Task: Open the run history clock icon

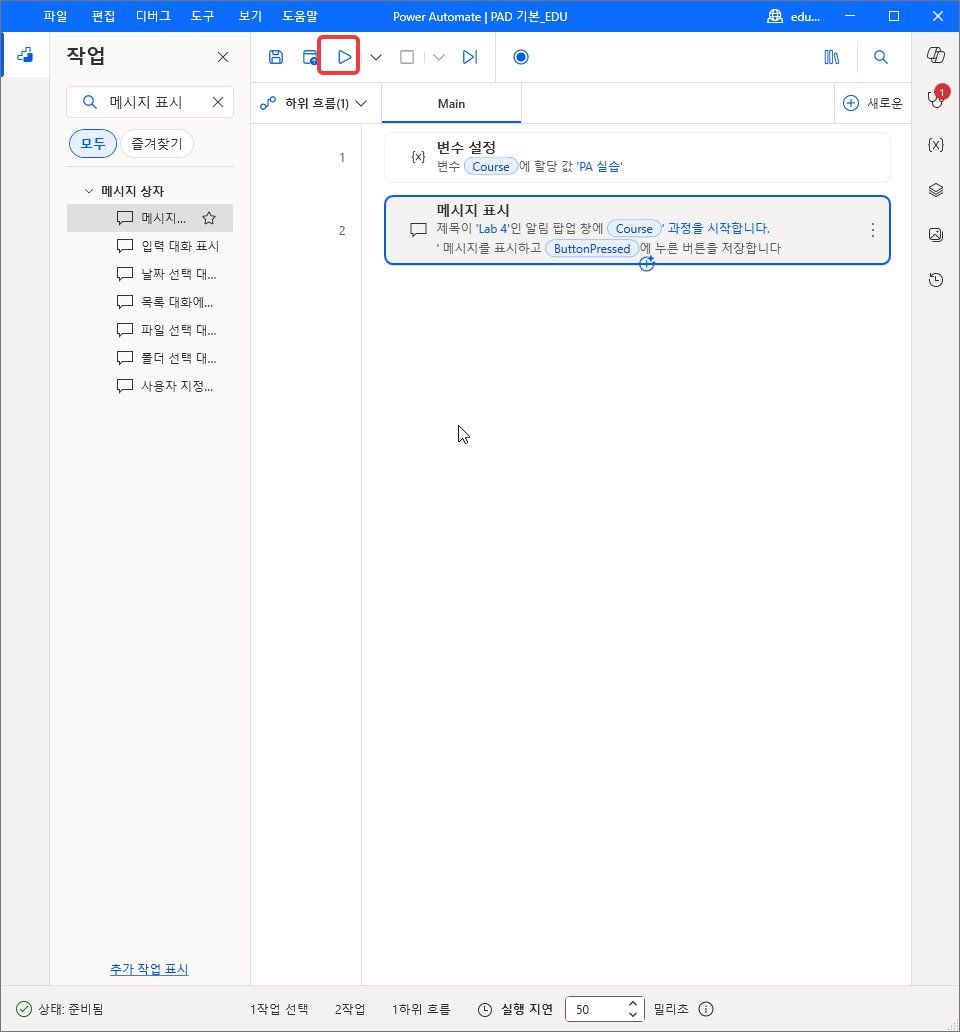Action: point(936,280)
